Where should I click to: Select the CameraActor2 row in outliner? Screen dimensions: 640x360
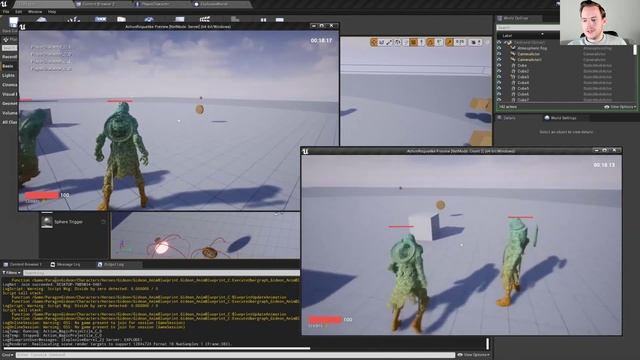566,60
